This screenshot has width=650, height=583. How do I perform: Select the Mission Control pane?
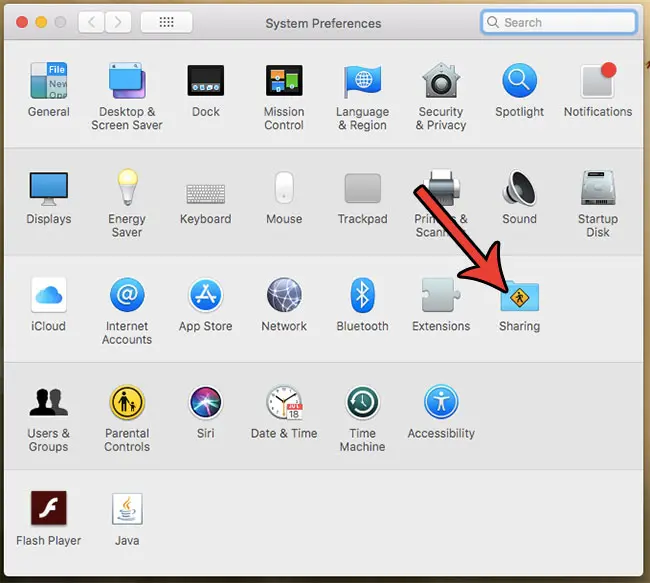click(x=284, y=82)
